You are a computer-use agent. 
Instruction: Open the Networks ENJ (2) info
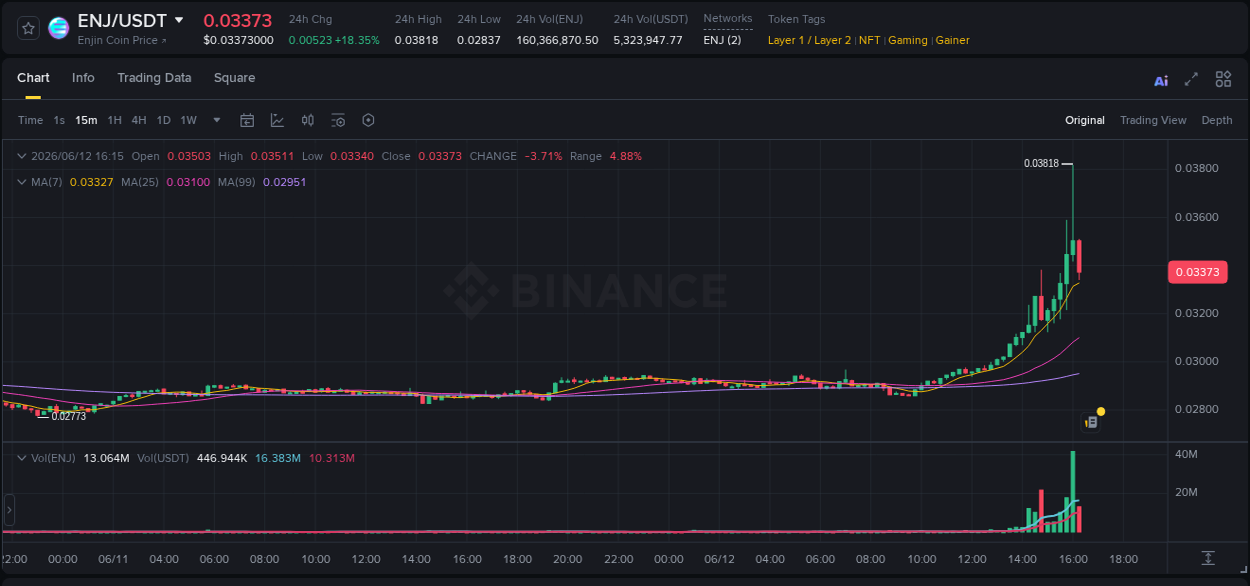pos(722,40)
